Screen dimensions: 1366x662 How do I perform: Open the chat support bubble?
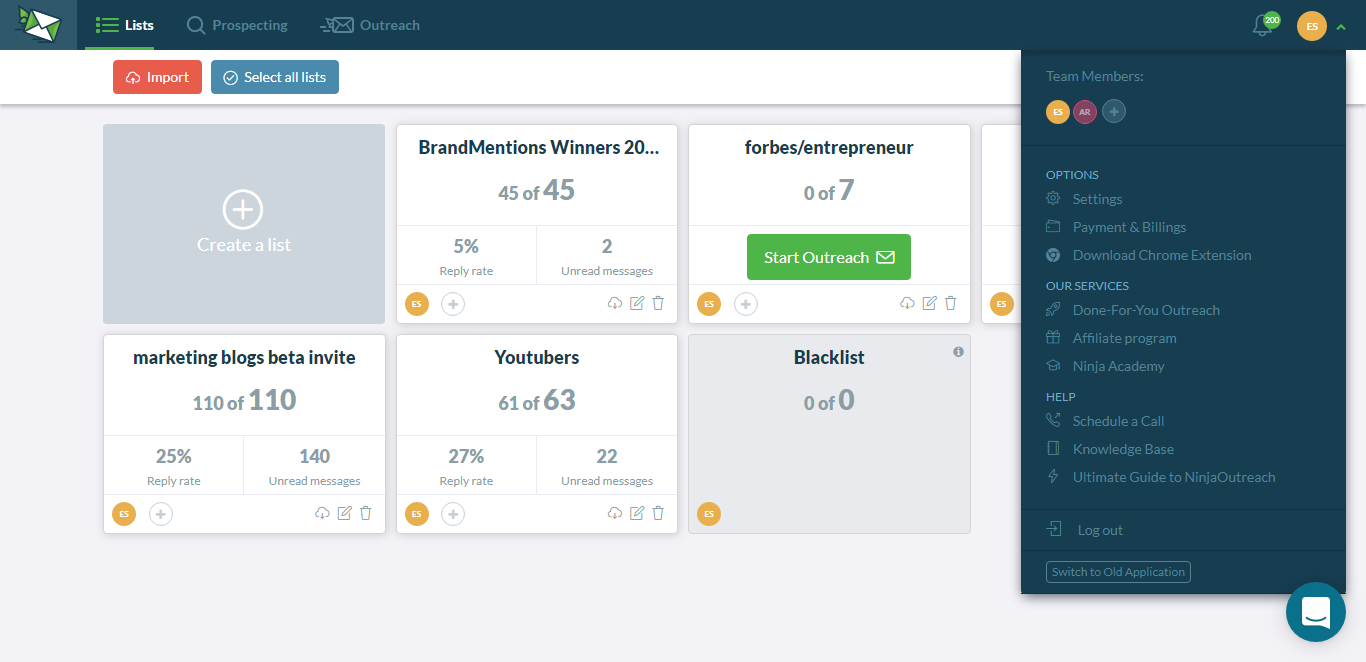tap(1315, 612)
